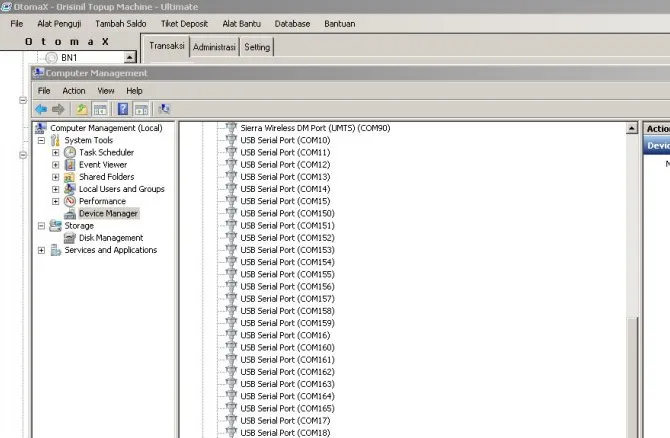Click port icon beside USB Serial Port (COM165)
670x438 pixels.
click(231, 409)
